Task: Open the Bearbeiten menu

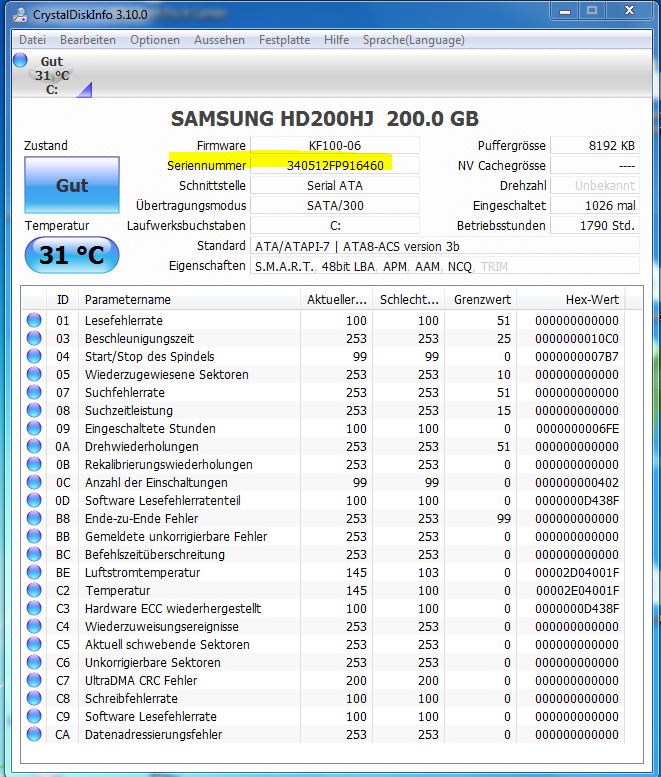Action: tap(88, 40)
